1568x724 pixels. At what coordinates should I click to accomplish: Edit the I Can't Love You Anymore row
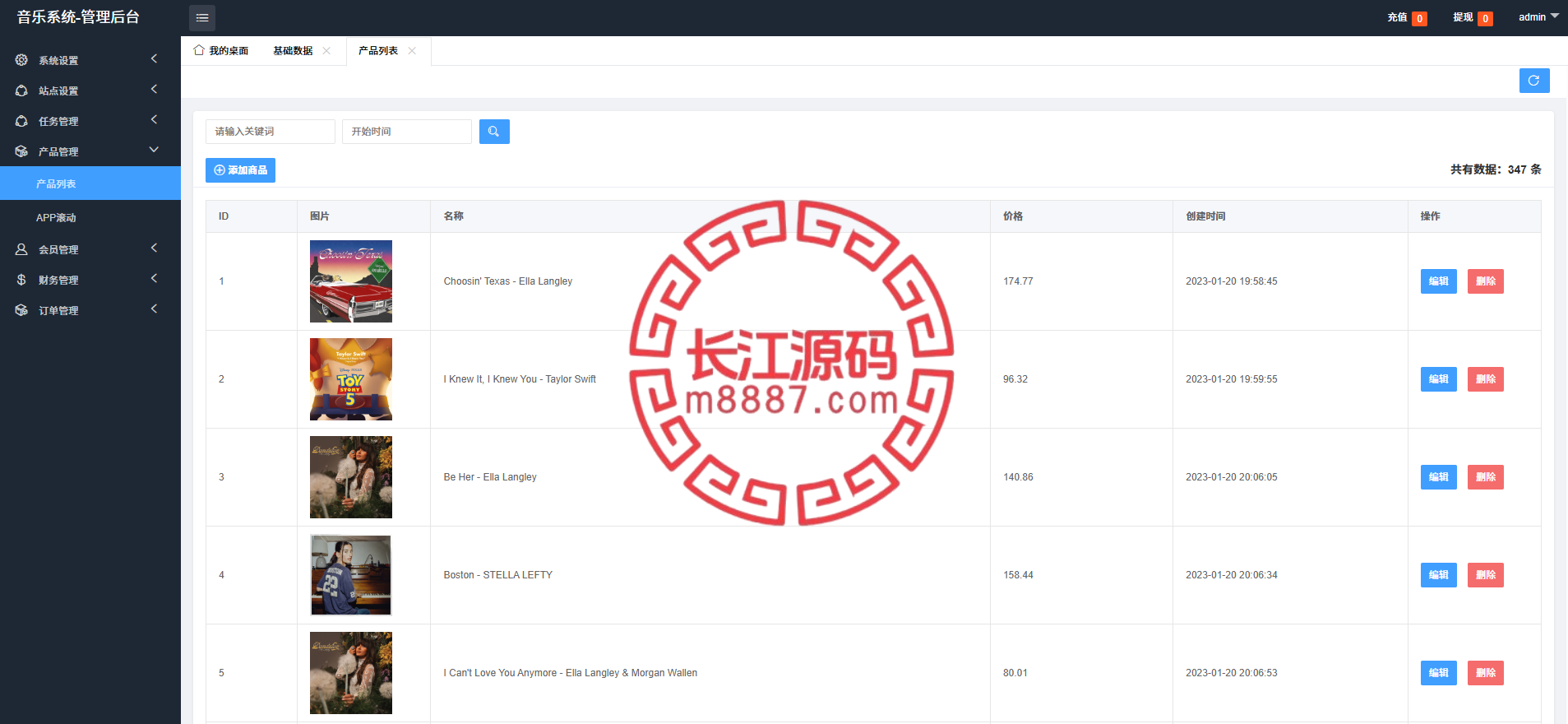[x=1438, y=673]
